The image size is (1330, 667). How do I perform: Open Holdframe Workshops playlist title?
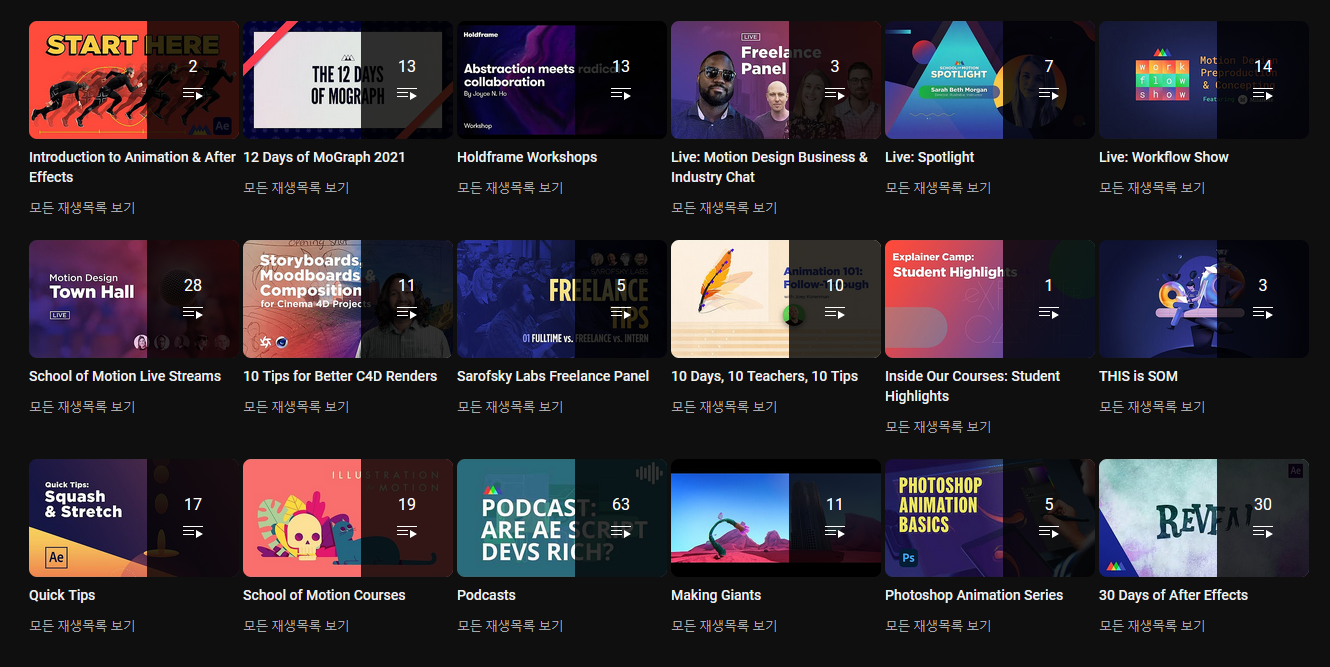527,157
